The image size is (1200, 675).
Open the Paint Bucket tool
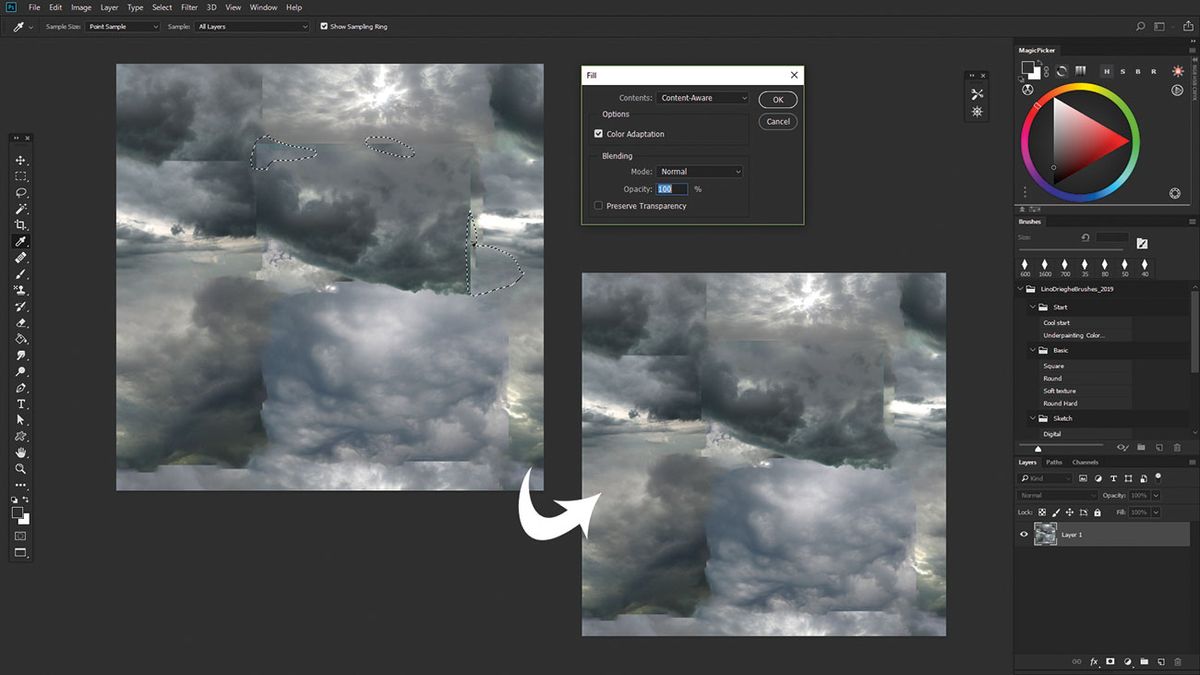[x=21, y=339]
